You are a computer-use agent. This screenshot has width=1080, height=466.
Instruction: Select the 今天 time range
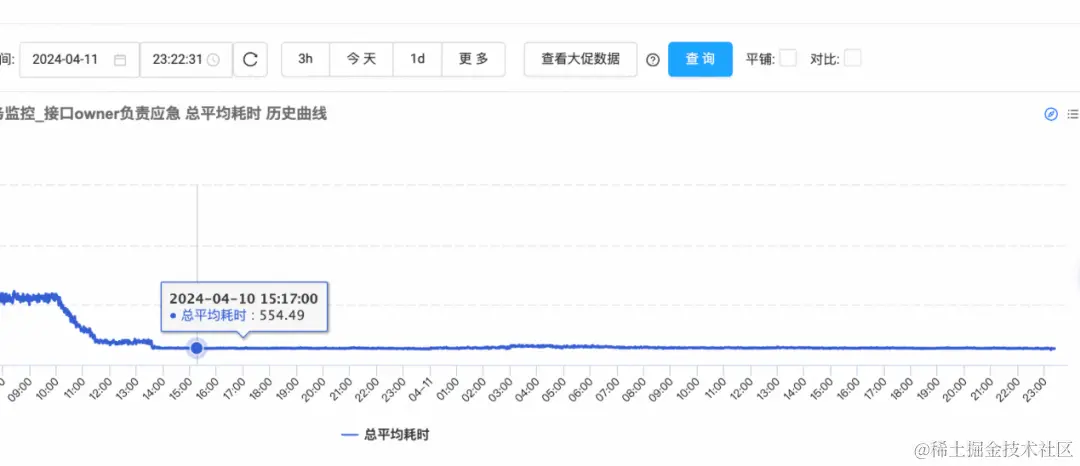click(362, 59)
